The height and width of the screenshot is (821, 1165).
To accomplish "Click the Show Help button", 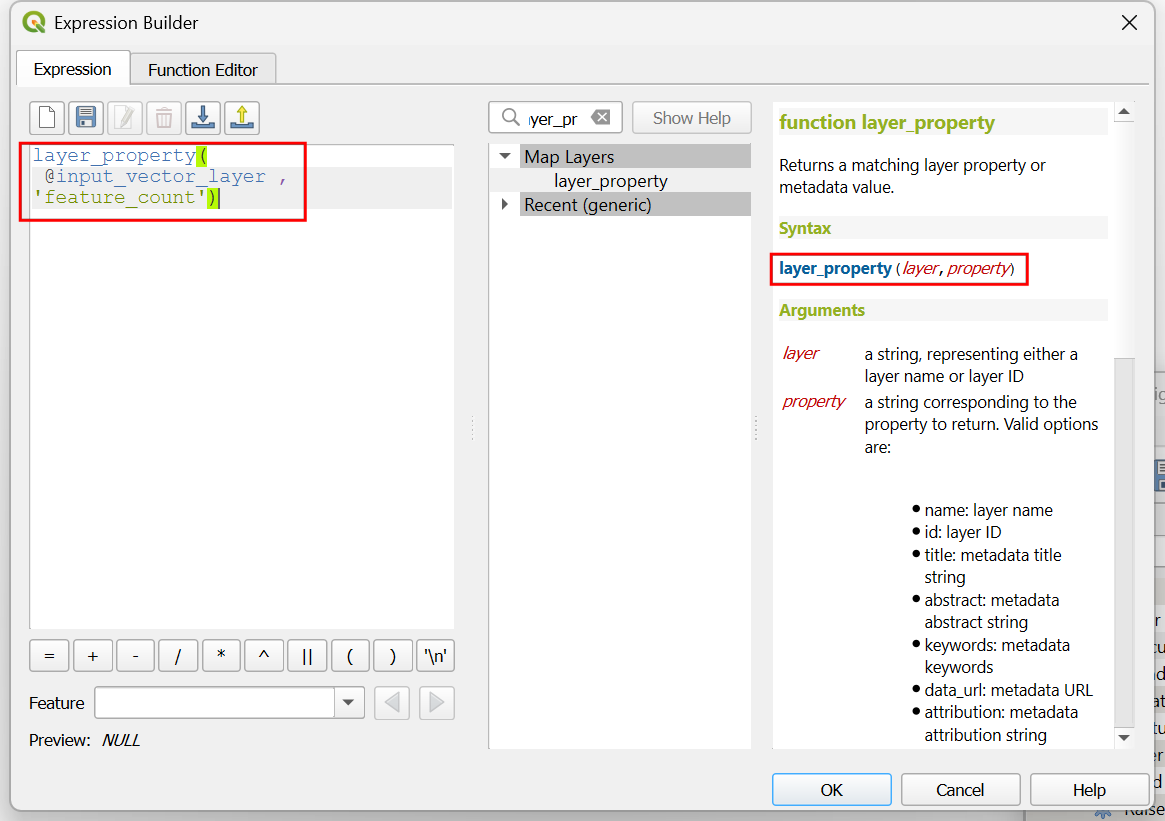I will tap(691, 118).
